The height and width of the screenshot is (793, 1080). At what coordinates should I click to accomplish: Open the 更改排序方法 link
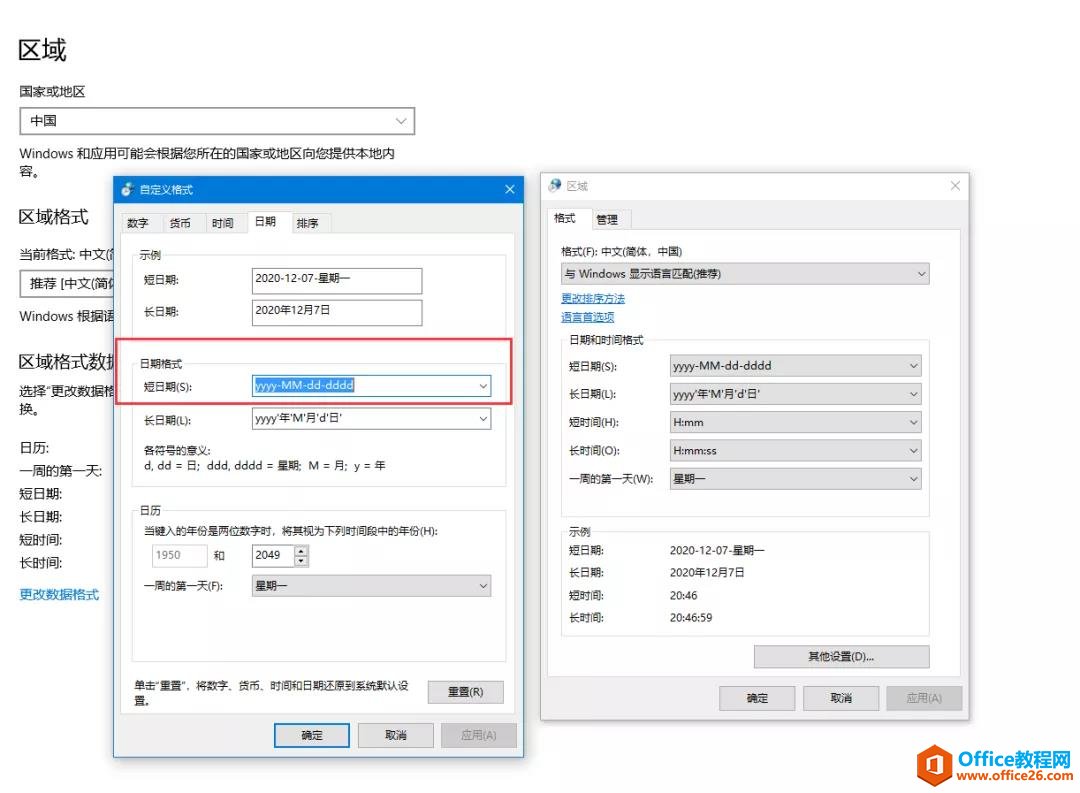pyautogui.click(x=593, y=298)
